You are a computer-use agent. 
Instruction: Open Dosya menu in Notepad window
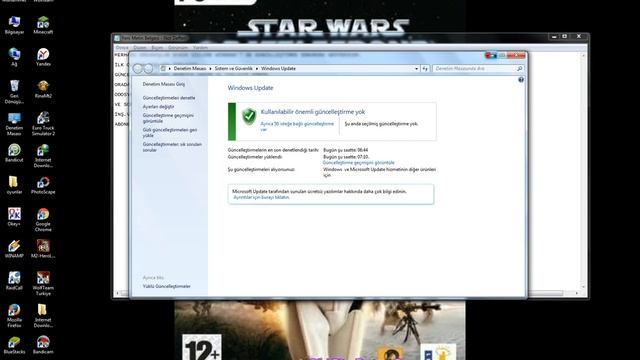tap(122, 48)
